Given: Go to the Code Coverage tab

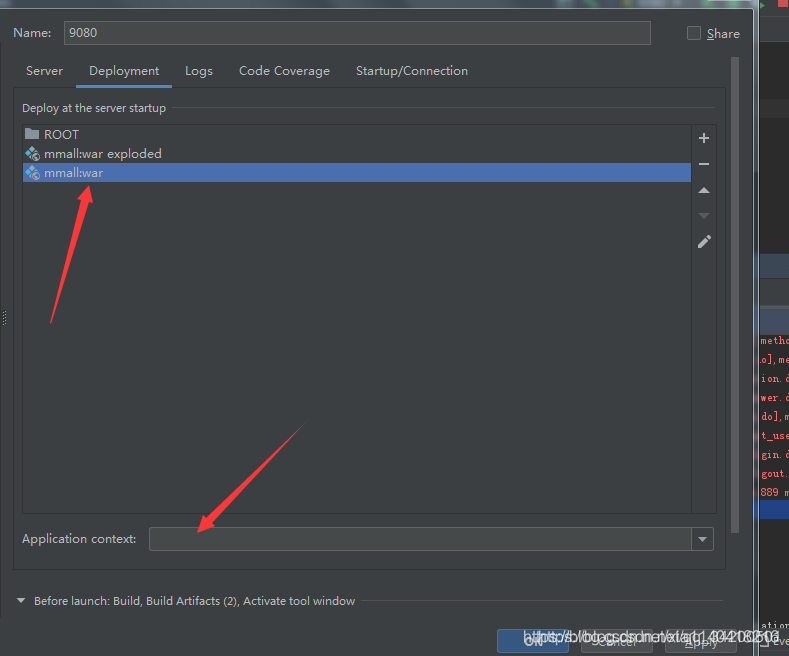Looking at the screenshot, I should coord(284,71).
